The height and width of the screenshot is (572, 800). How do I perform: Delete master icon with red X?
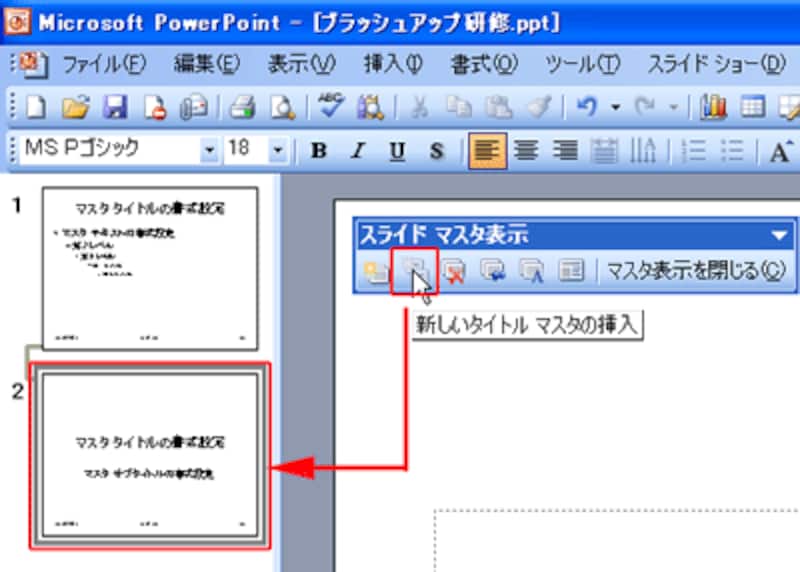click(x=454, y=270)
